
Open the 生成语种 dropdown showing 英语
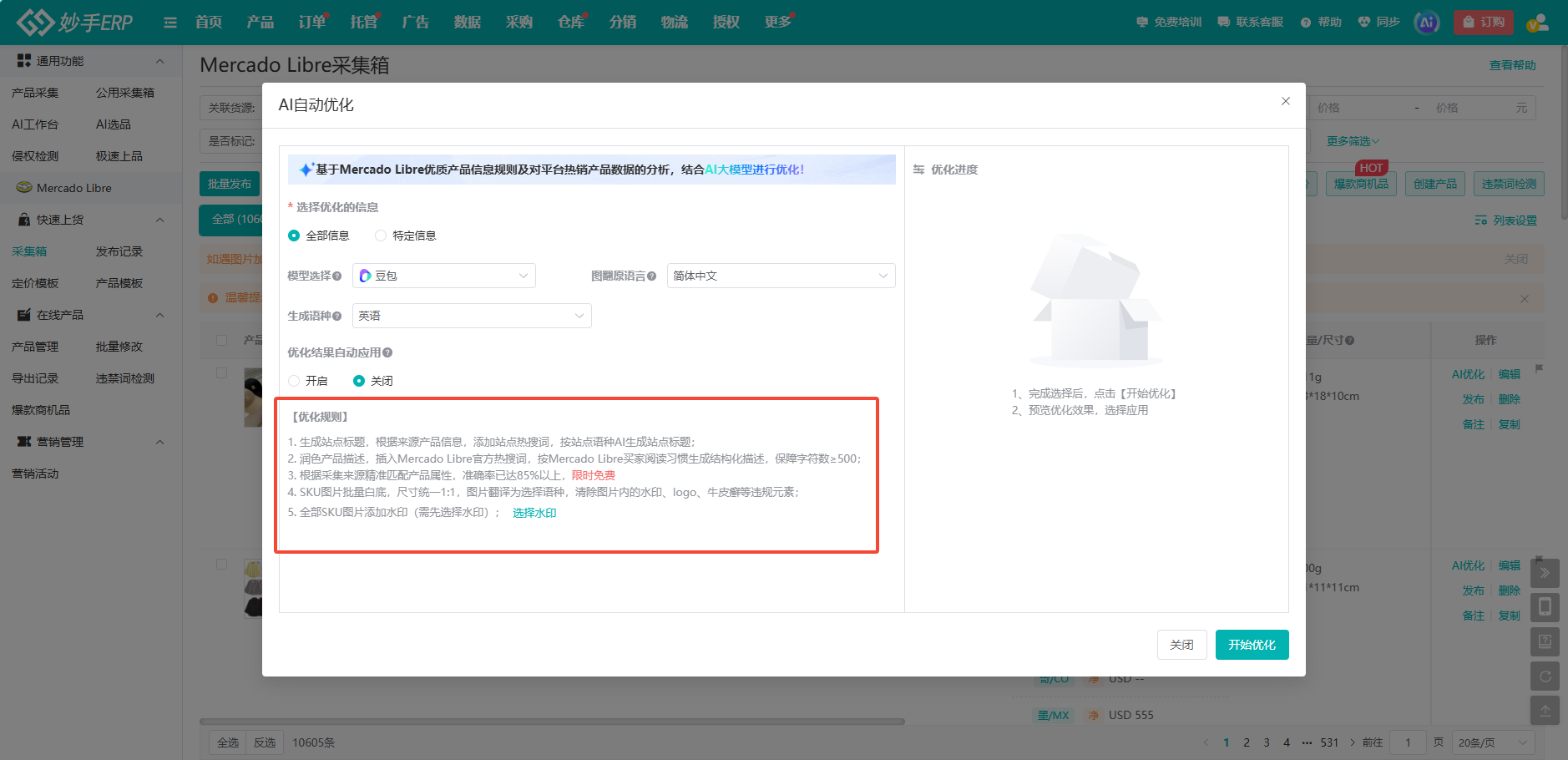coord(472,316)
